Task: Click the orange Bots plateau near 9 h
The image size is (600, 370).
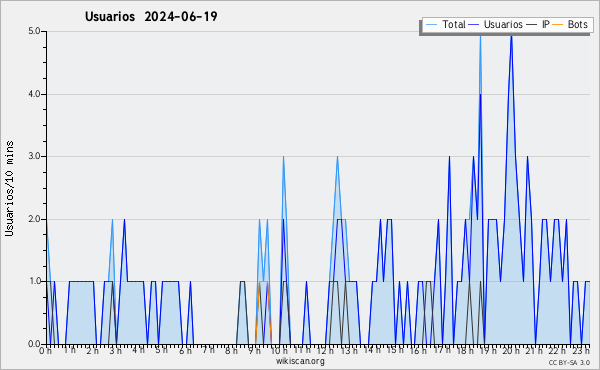Action: (263, 282)
